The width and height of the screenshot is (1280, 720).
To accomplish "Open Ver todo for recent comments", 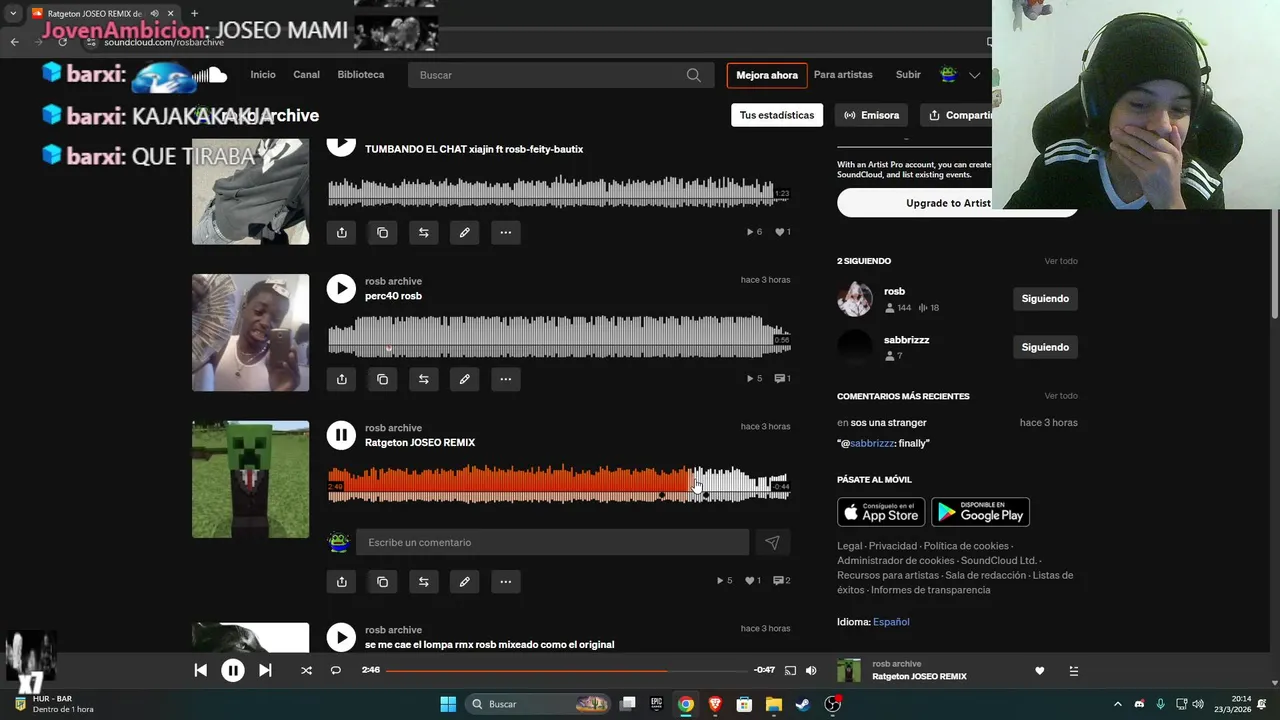I will (x=1061, y=396).
